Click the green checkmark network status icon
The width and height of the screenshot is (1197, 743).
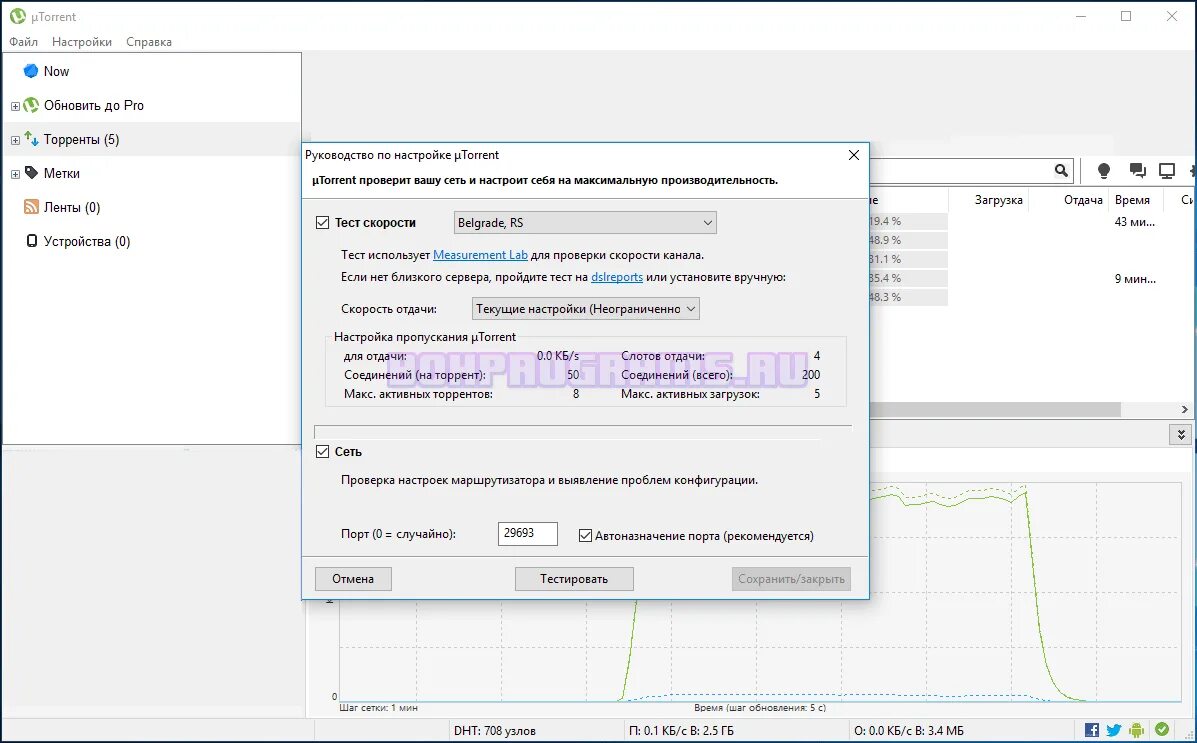click(x=1162, y=730)
